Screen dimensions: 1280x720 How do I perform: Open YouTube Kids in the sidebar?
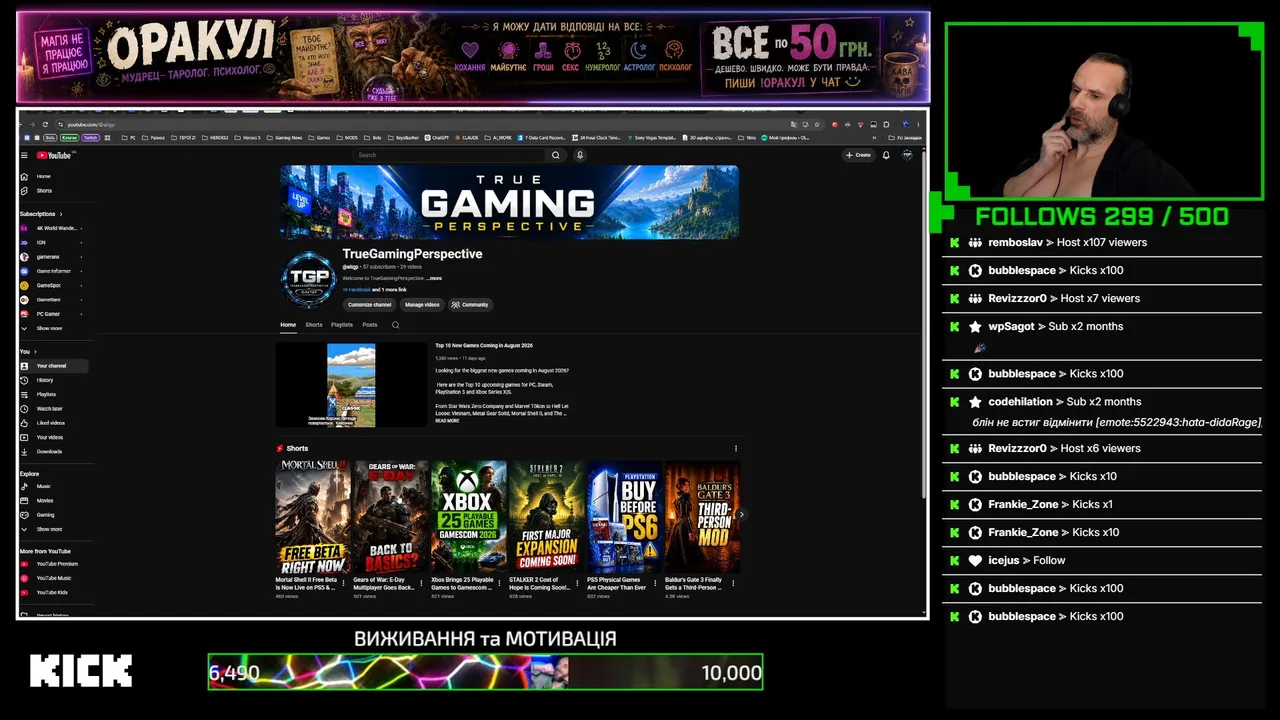pyautogui.click(x=52, y=592)
